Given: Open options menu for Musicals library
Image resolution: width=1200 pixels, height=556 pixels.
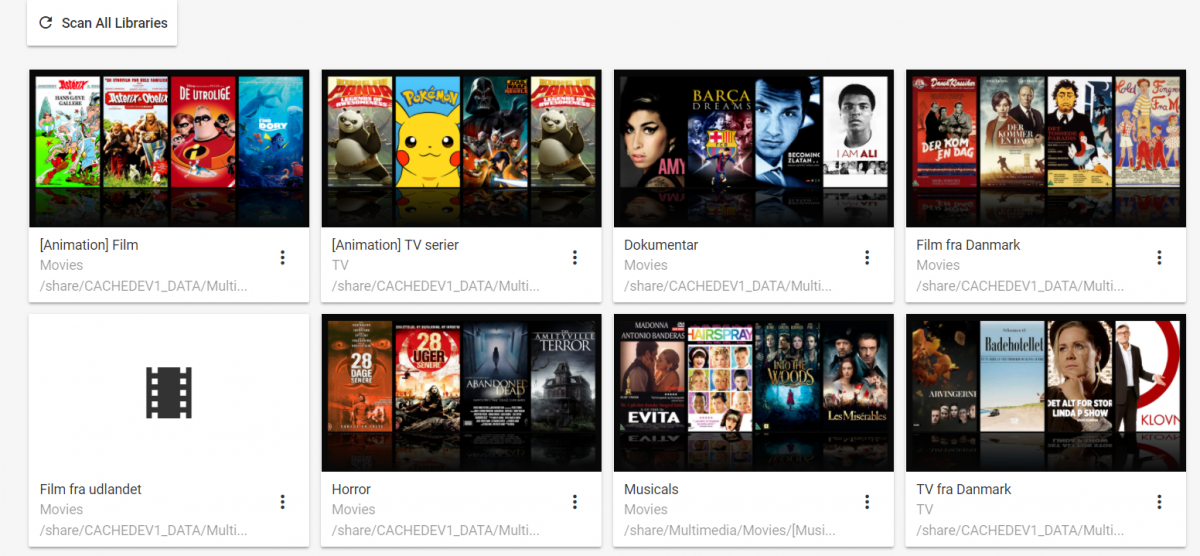Looking at the screenshot, I should coord(867,501).
